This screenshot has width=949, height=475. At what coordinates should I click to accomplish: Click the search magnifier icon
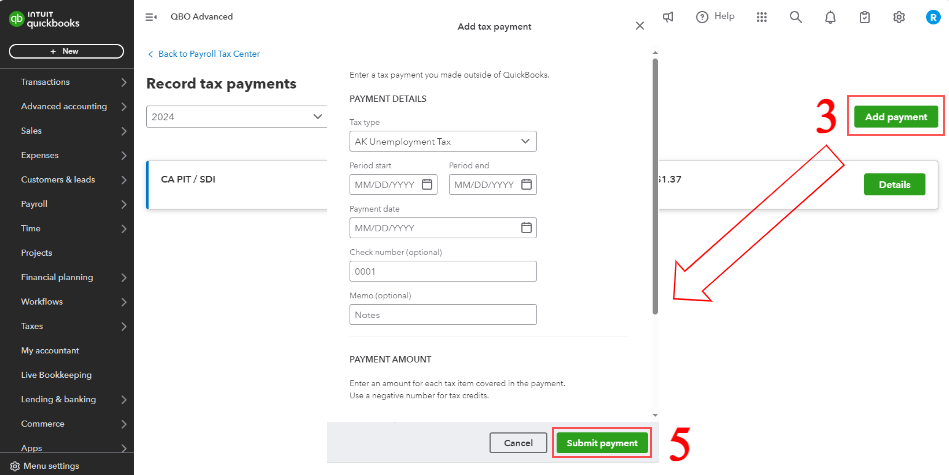[796, 17]
